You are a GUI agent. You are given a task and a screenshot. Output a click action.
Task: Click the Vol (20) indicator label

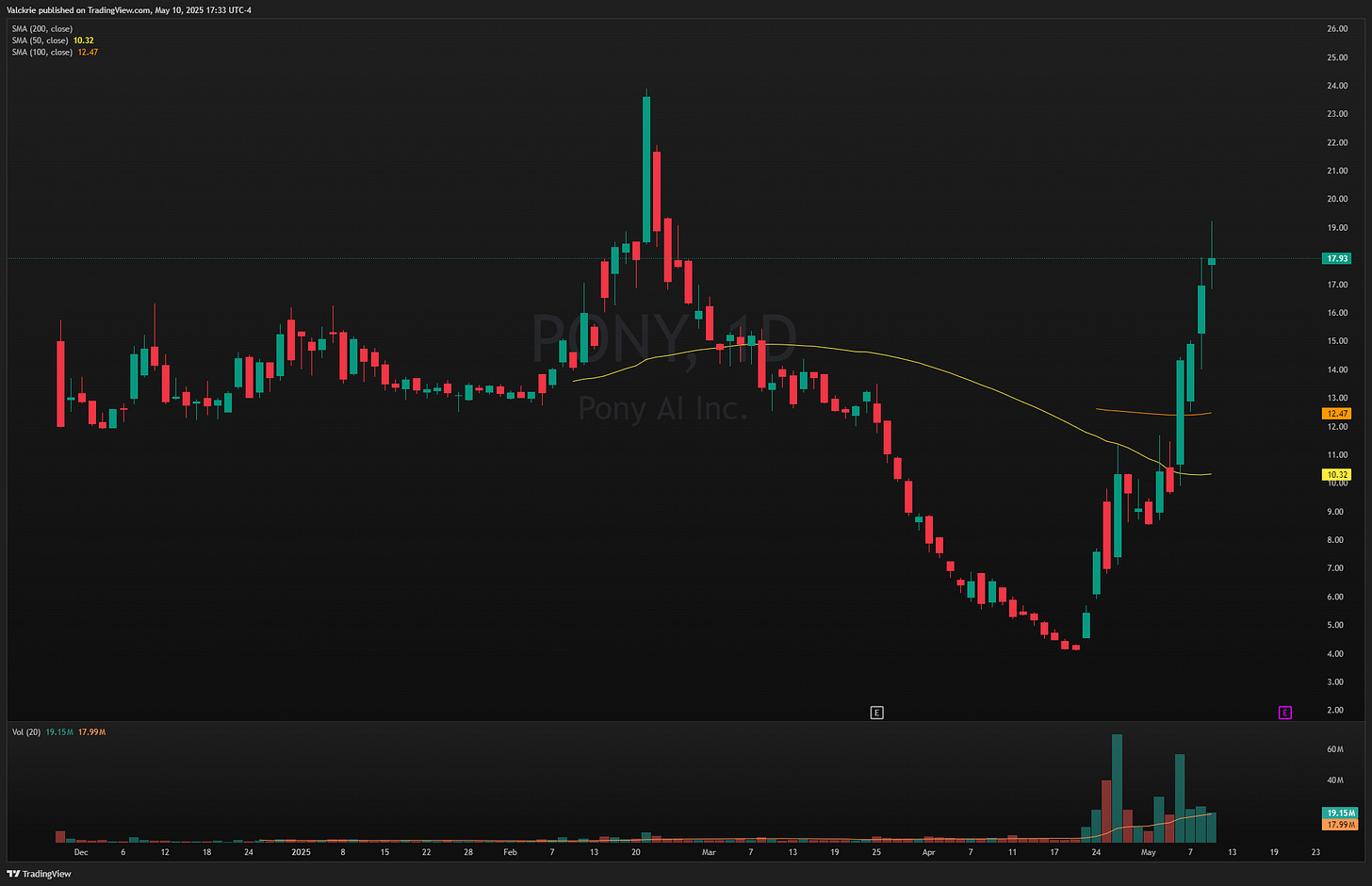(26, 731)
